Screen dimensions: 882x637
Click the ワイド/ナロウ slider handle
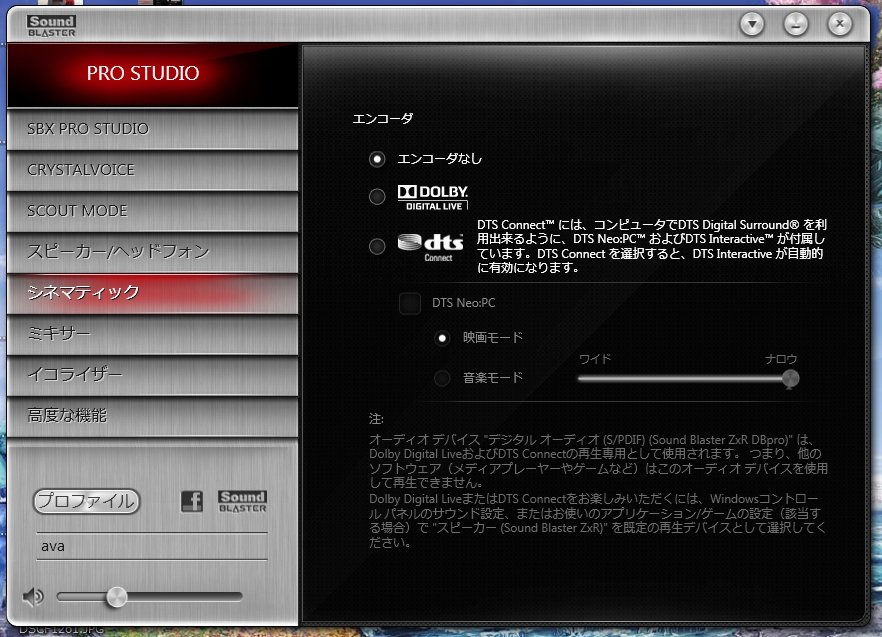(x=790, y=379)
